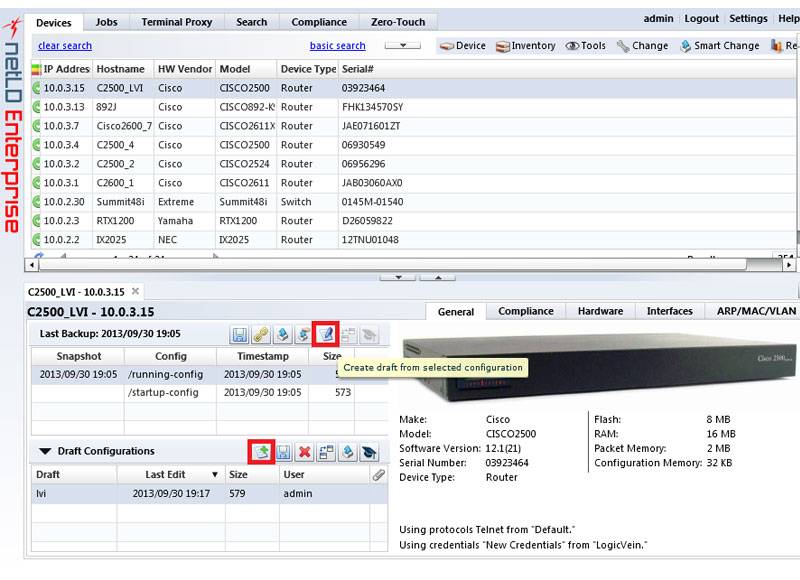
Task: Click the red X delete draft icon
Action: (x=304, y=452)
